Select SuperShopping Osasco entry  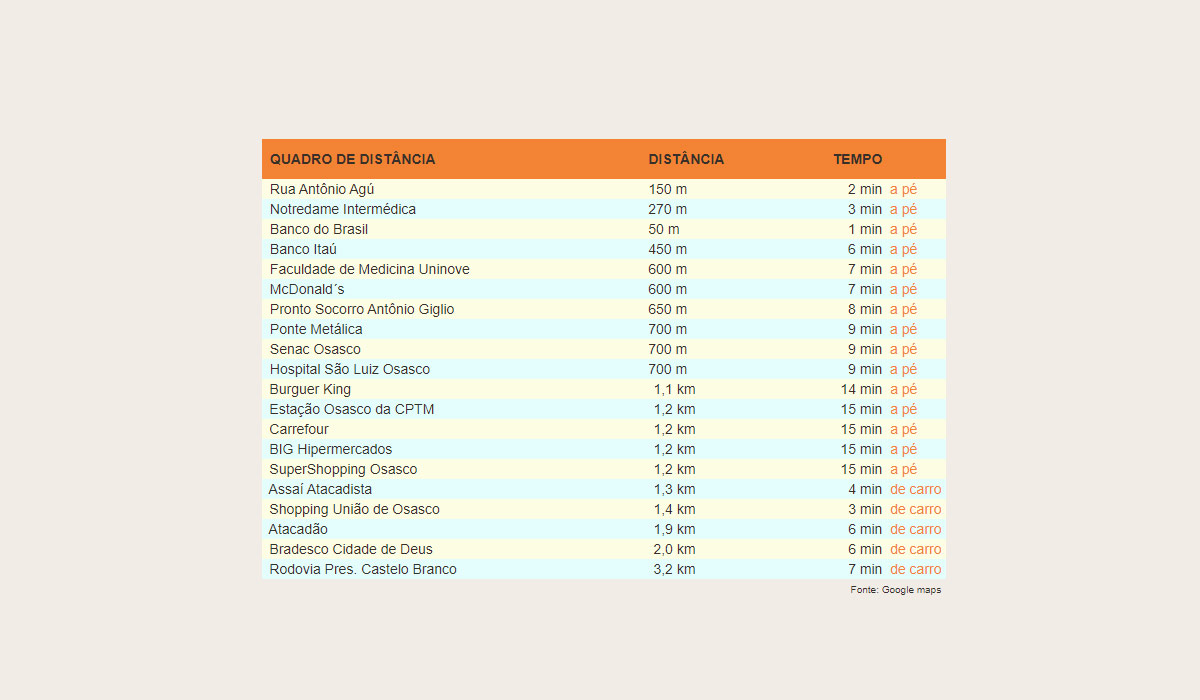[x=344, y=469]
